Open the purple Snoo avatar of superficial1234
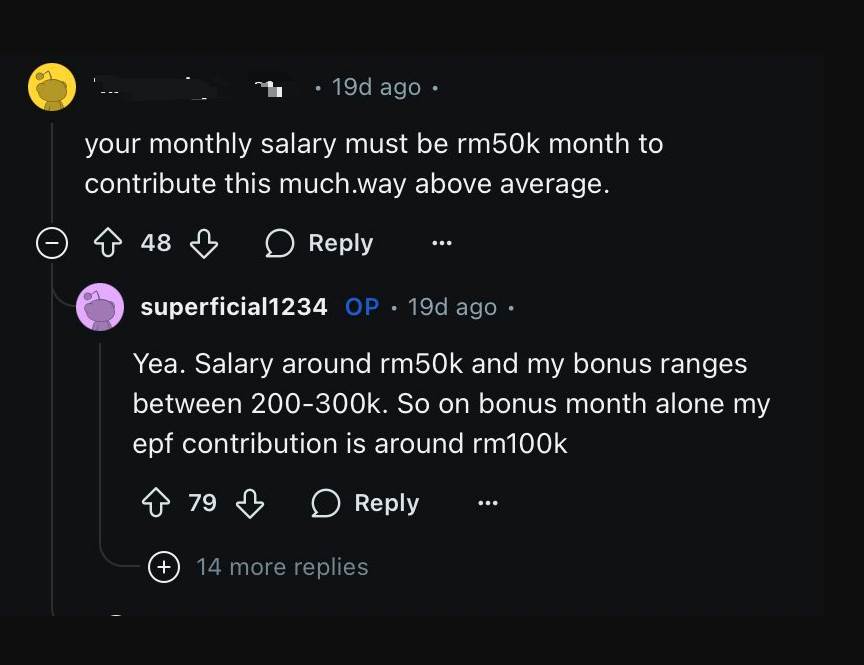 (100, 307)
